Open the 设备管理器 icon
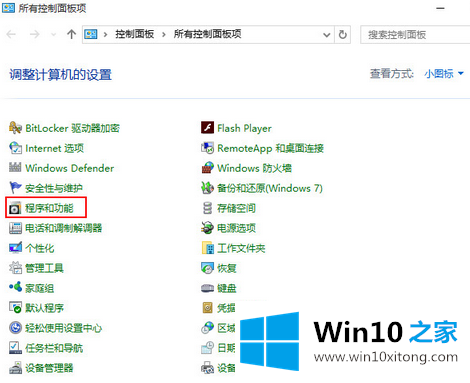The height and width of the screenshot is (383, 470). point(15,368)
